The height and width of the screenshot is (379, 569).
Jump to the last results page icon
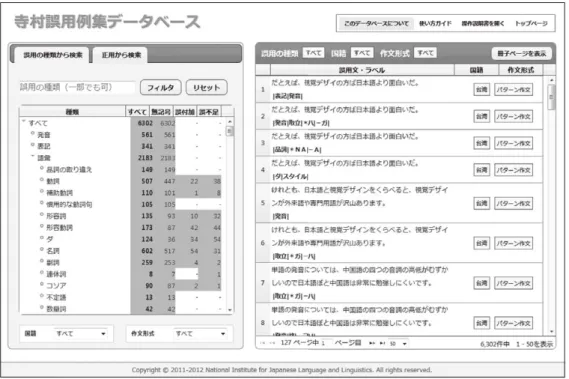click(x=382, y=343)
